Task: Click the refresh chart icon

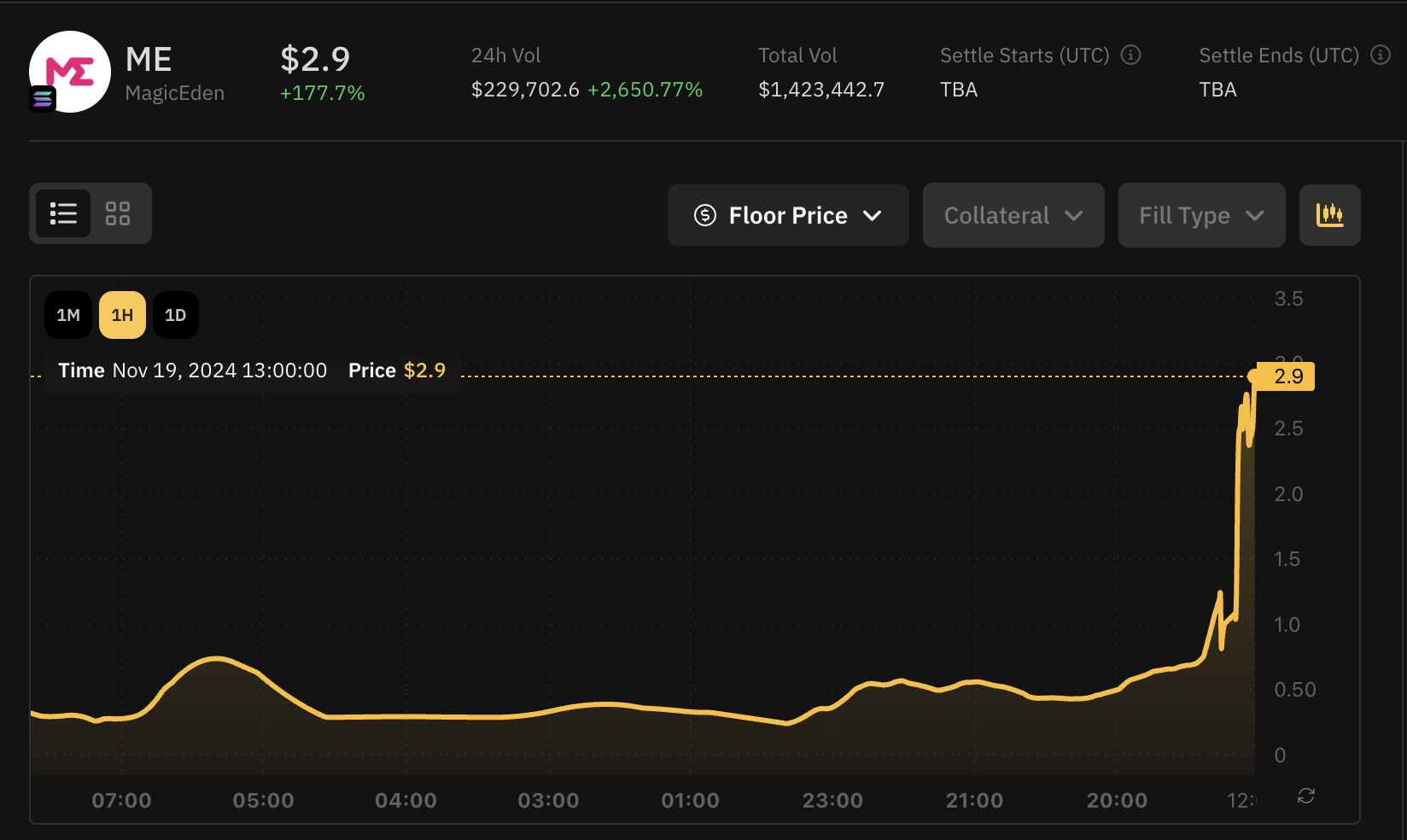Action: 1305,796
